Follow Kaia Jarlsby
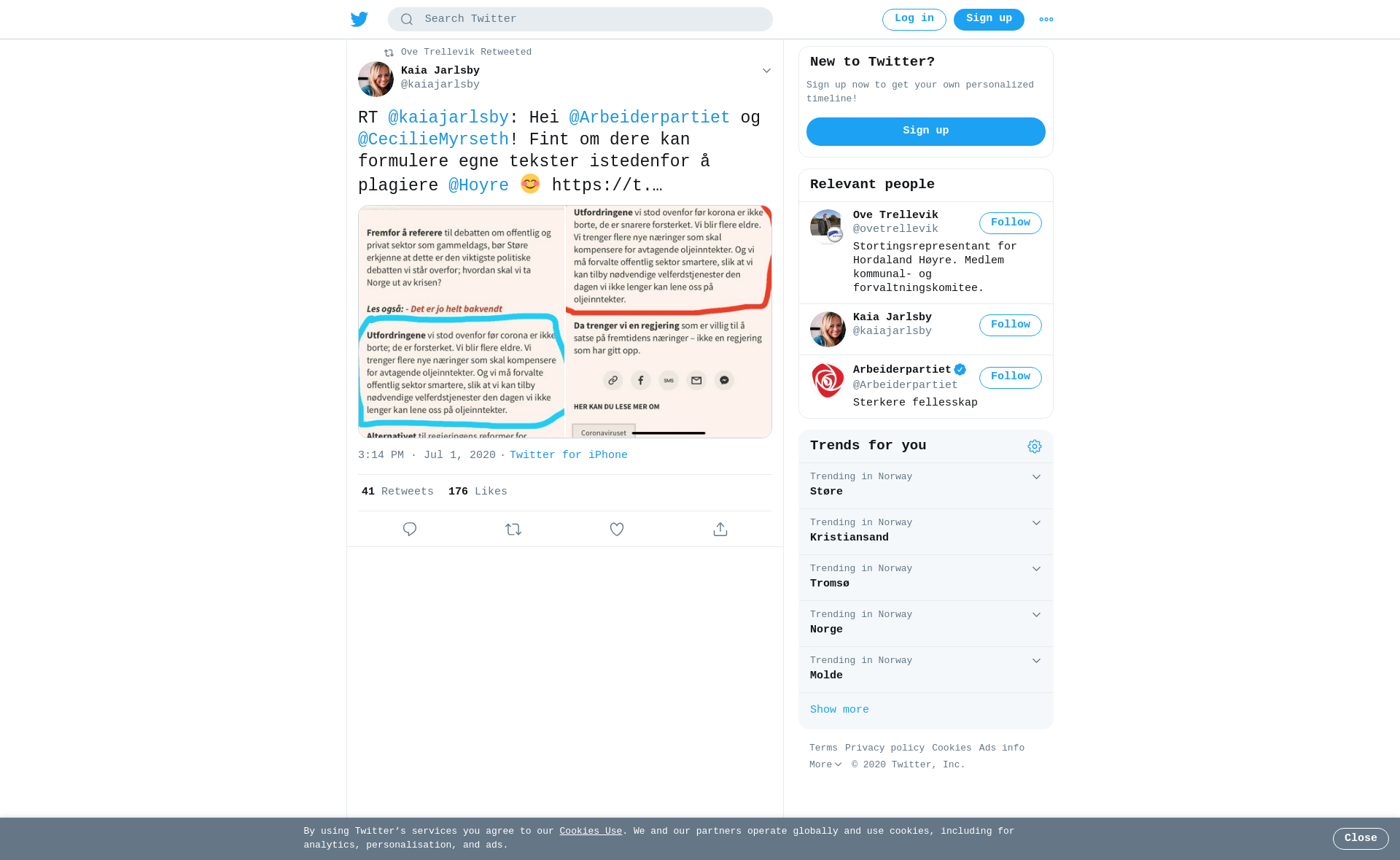 pyautogui.click(x=1011, y=325)
